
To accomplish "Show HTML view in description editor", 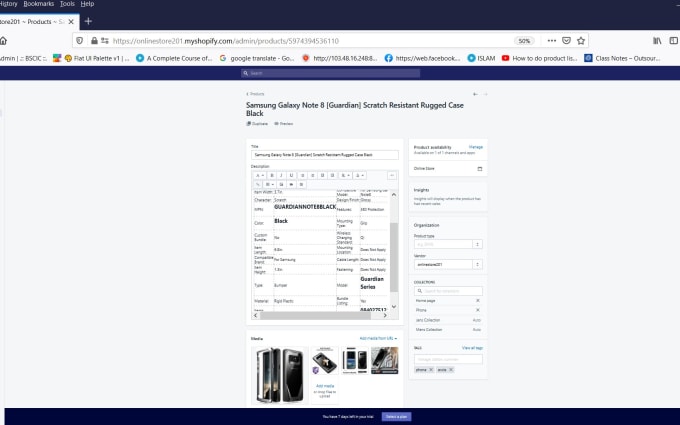I will (392, 174).
